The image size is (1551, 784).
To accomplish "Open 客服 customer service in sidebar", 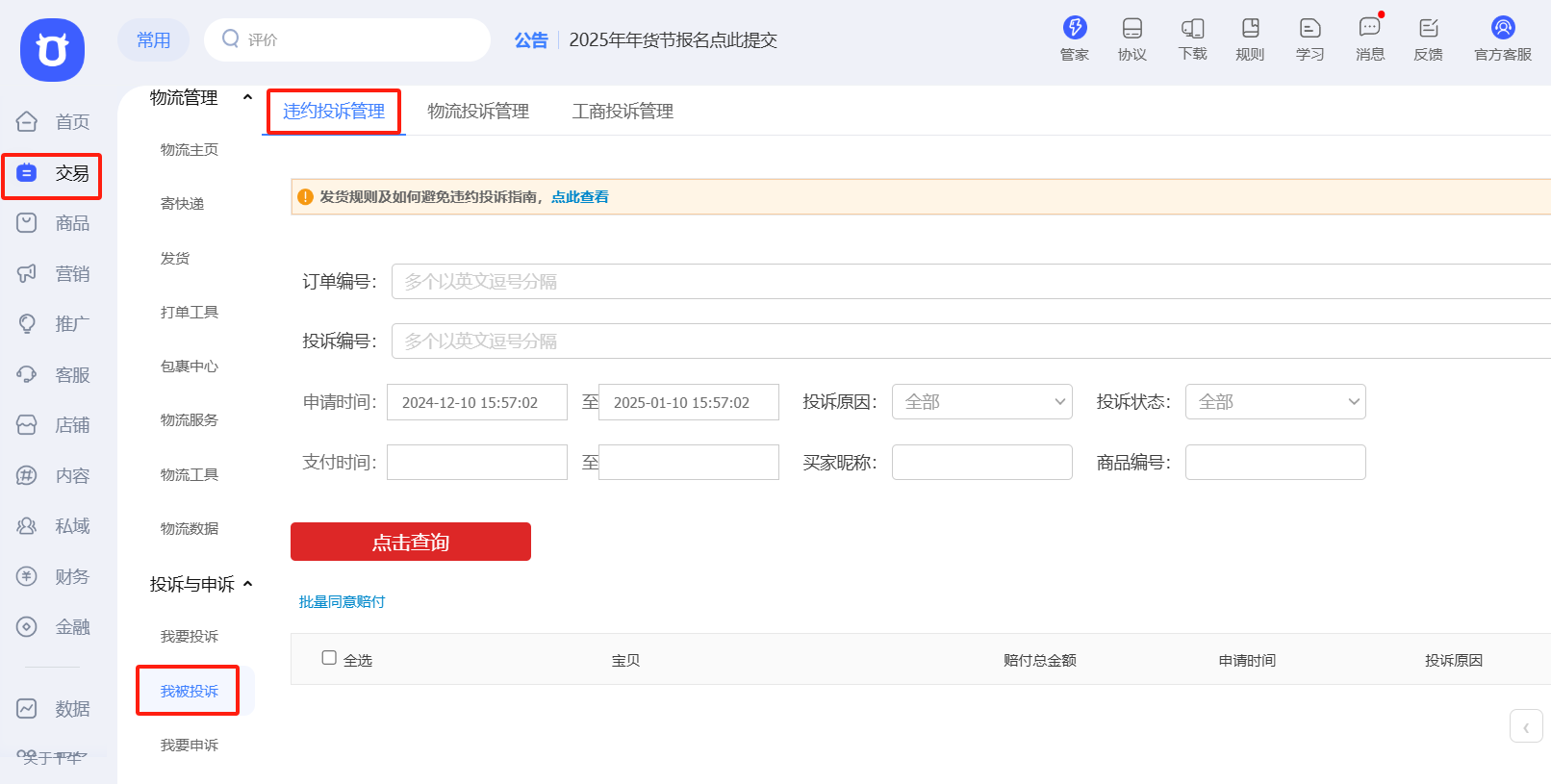I will point(54,375).
